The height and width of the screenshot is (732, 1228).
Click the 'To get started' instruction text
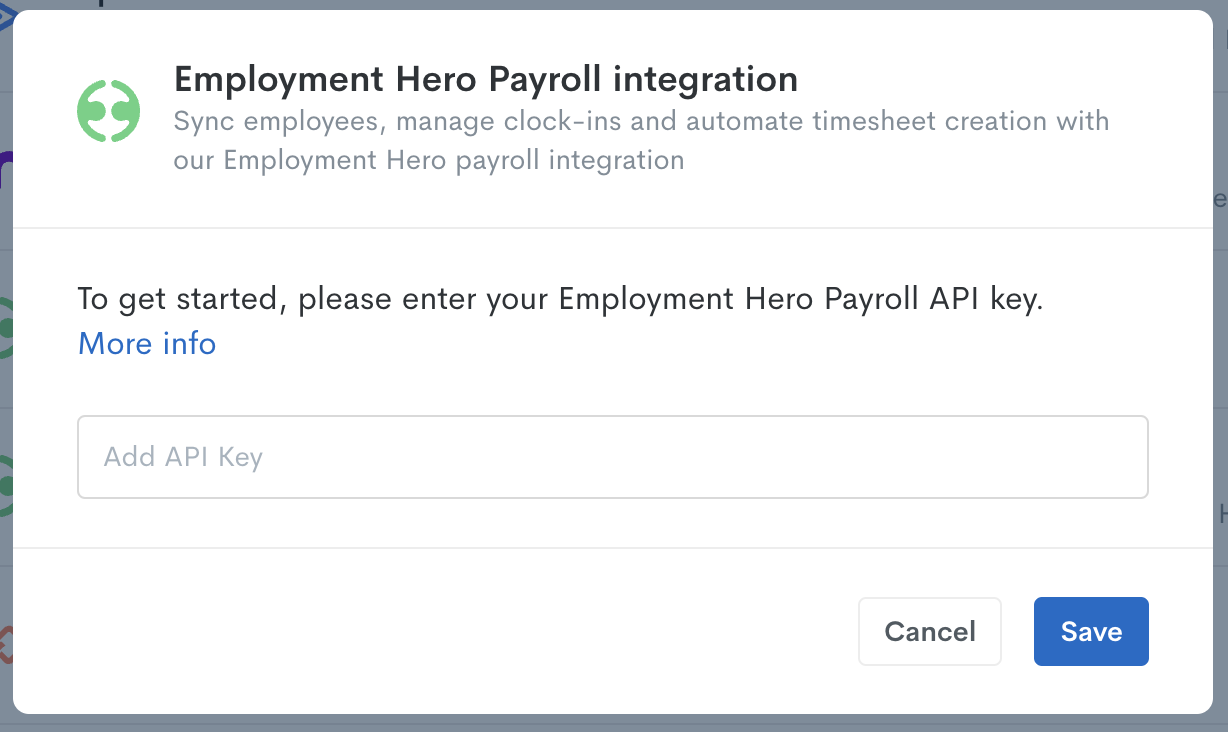click(x=560, y=299)
